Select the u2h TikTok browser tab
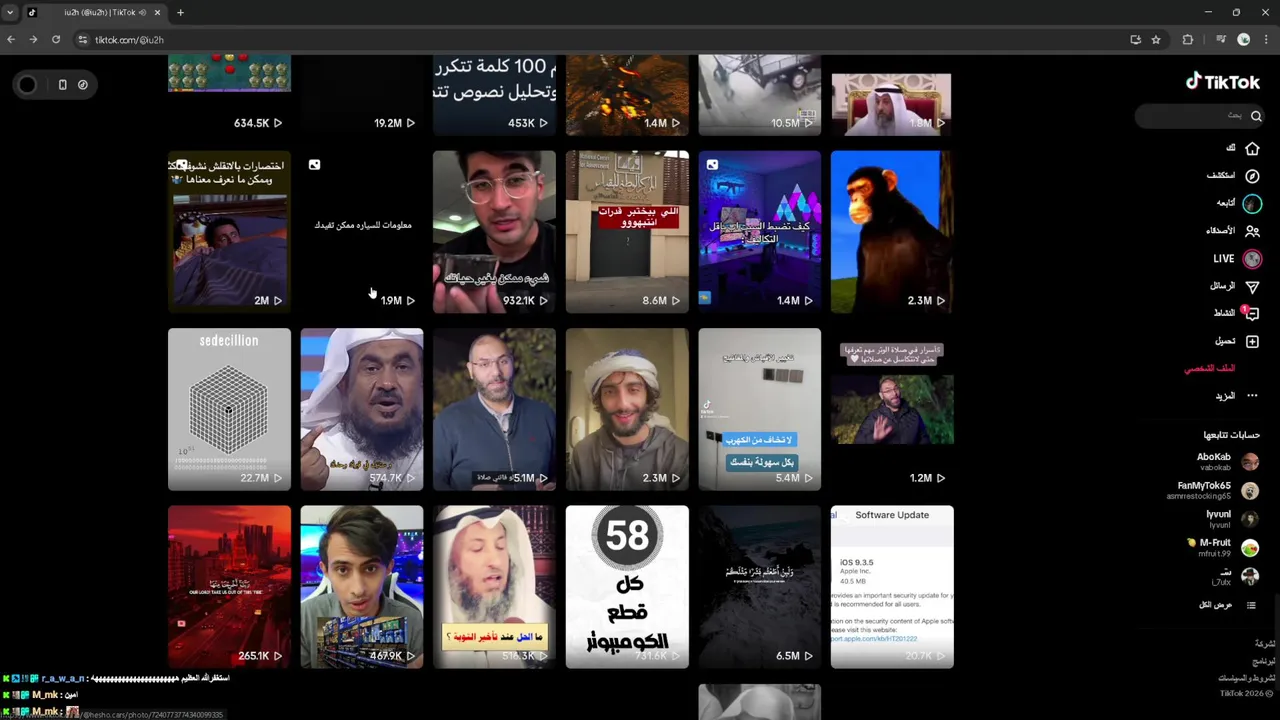Viewport: 1280px width, 720px height. tap(93, 13)
